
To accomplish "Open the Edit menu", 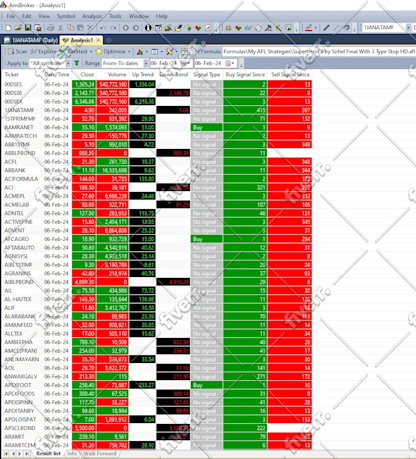I will pos(27,16).
